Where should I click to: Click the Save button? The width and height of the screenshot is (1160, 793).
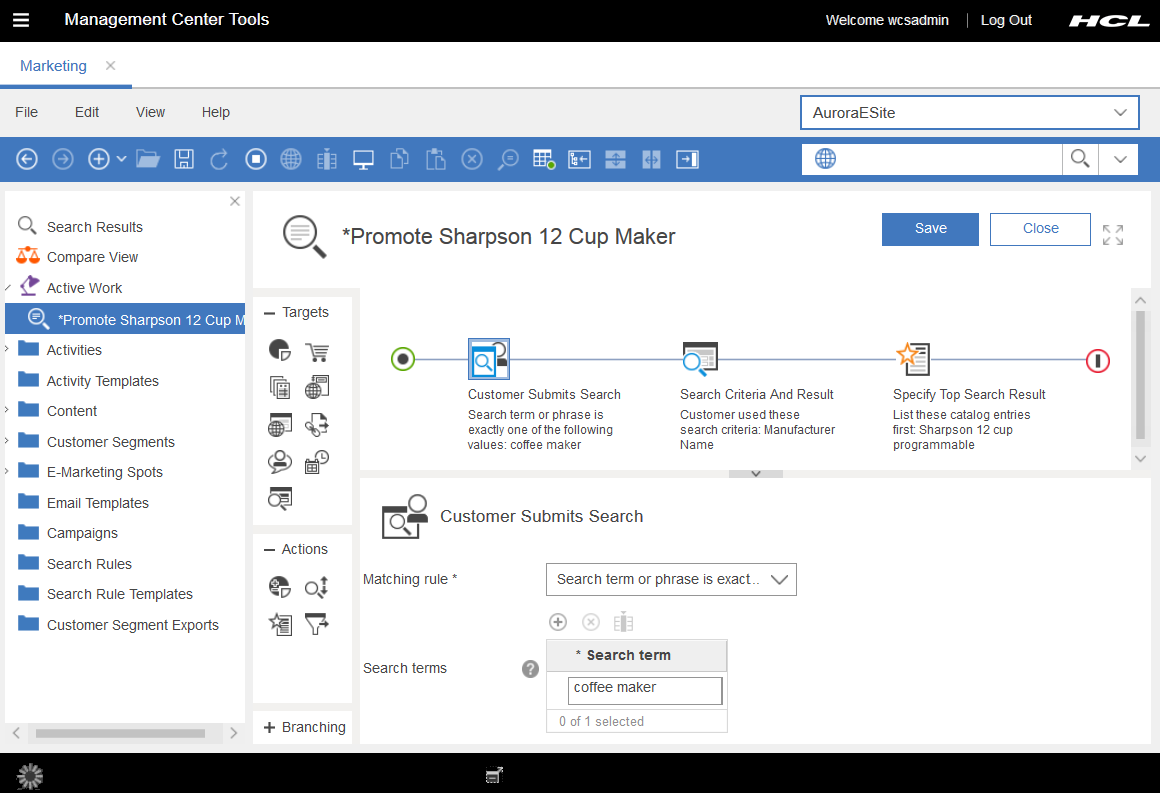[x=930, y=229]
